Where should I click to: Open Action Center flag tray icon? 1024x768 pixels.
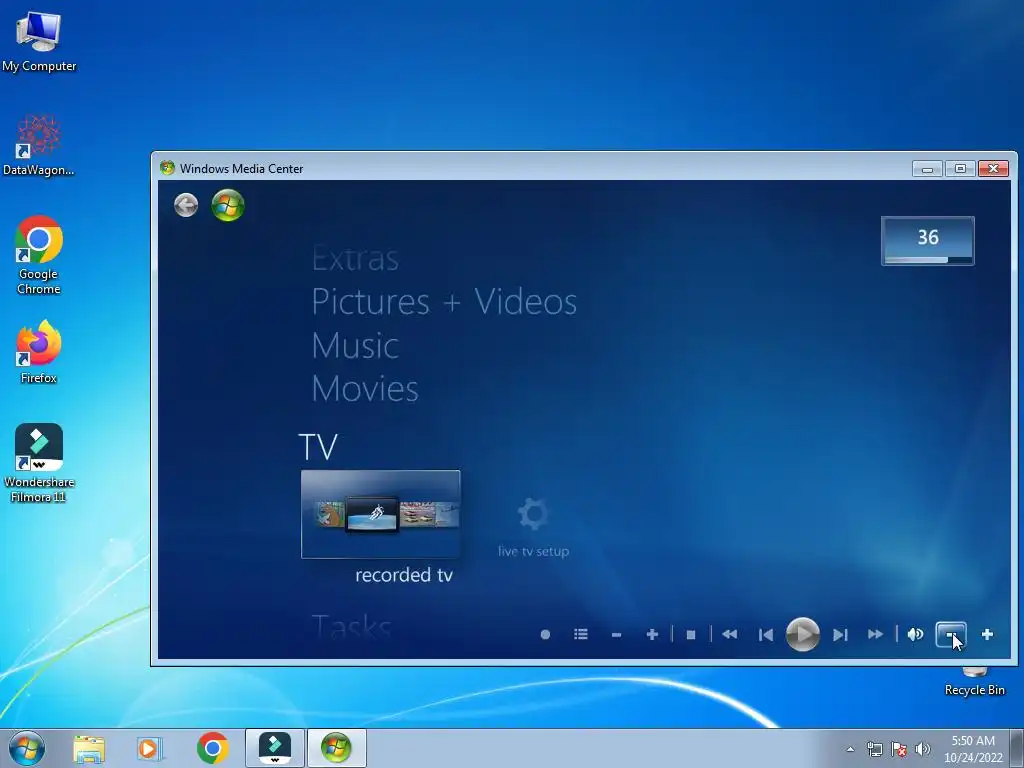899,749
